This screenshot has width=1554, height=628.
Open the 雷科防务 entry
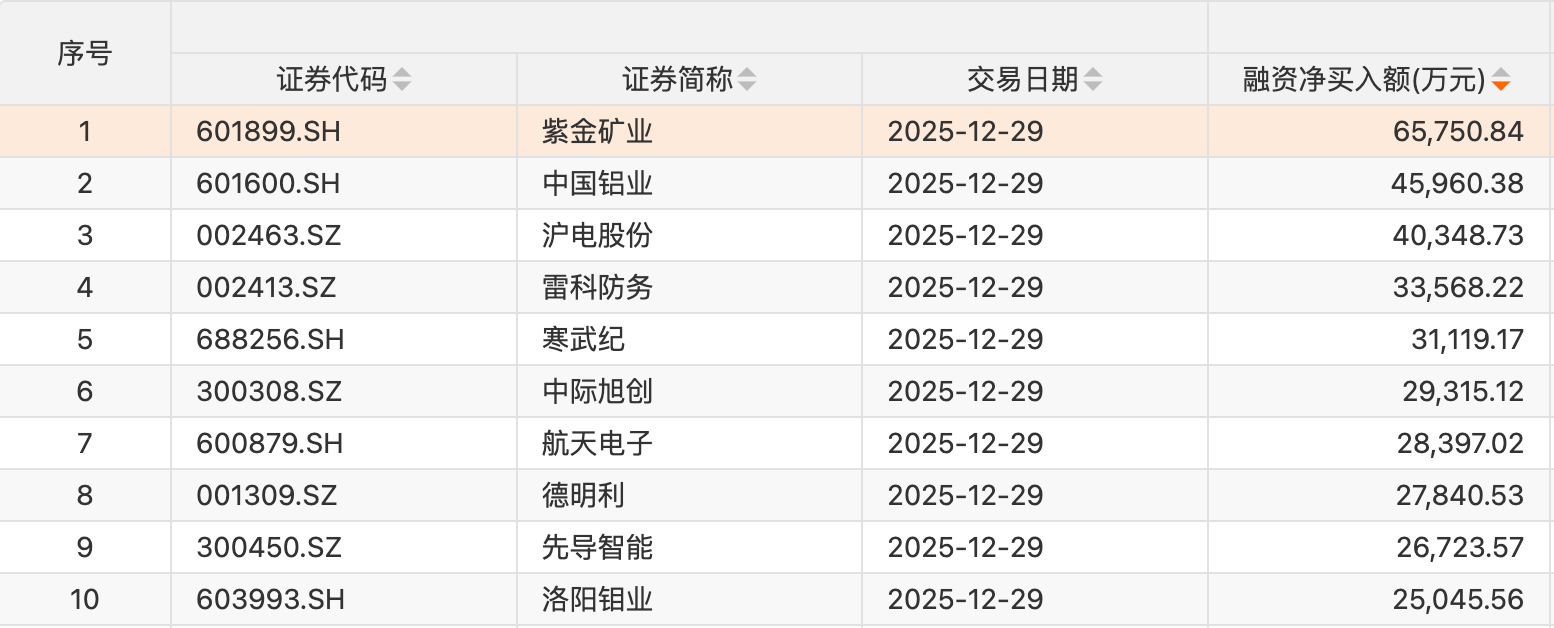[597, 288]
